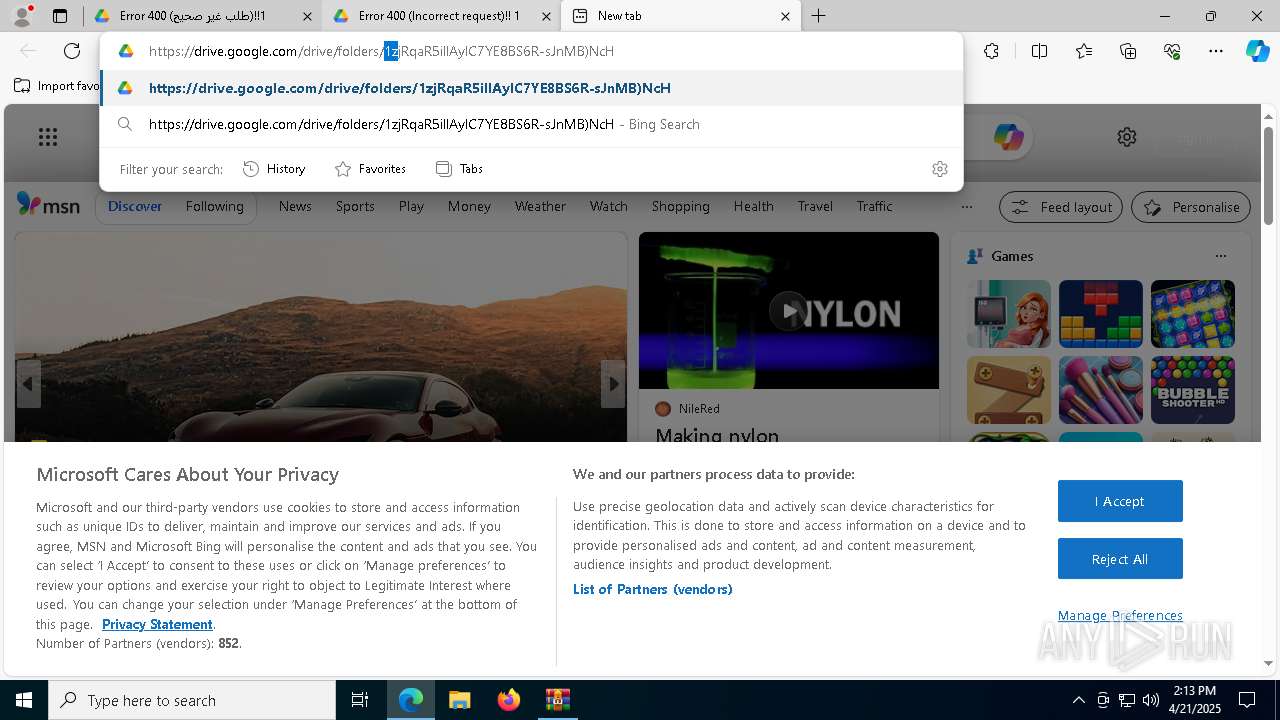Image resolution: width=1280 pixels, height=720 pixels.
Task: Switch to Error 400 (Incorrect request) tab
Action: 441,16
